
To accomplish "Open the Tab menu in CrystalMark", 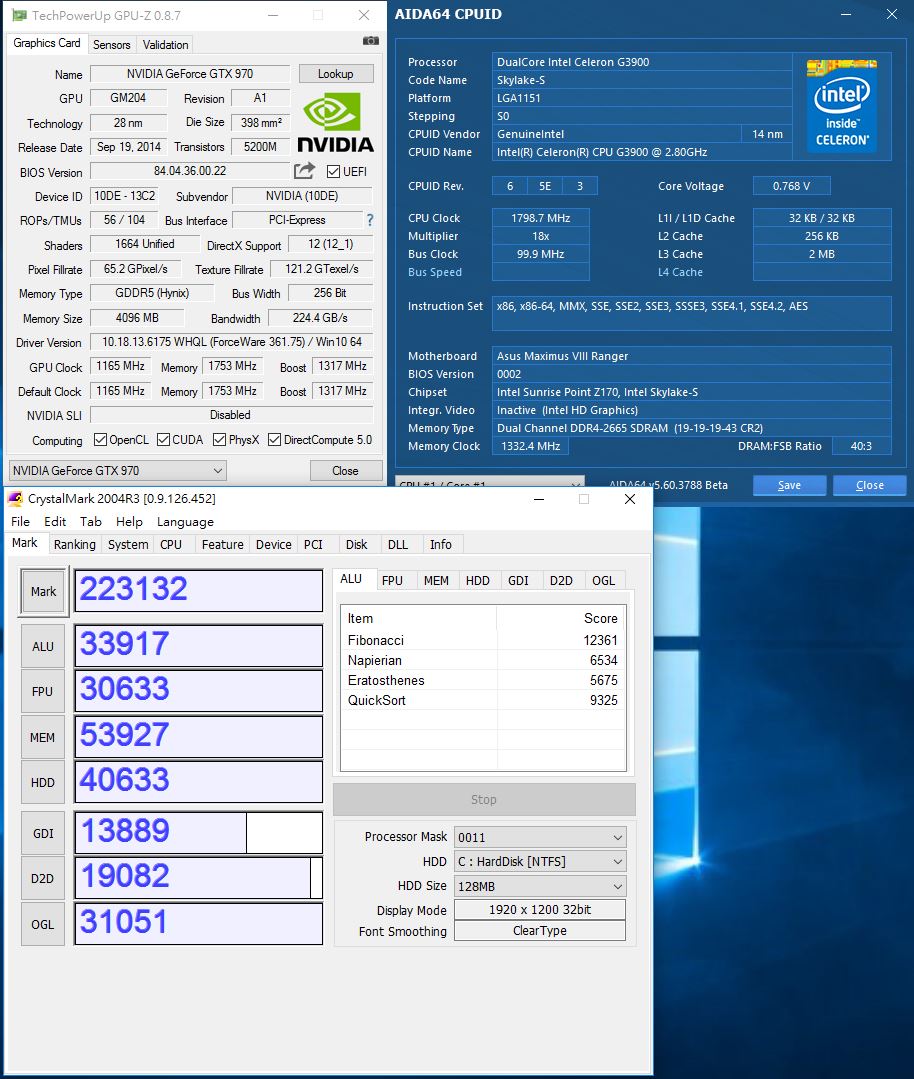I will [90, 522].
